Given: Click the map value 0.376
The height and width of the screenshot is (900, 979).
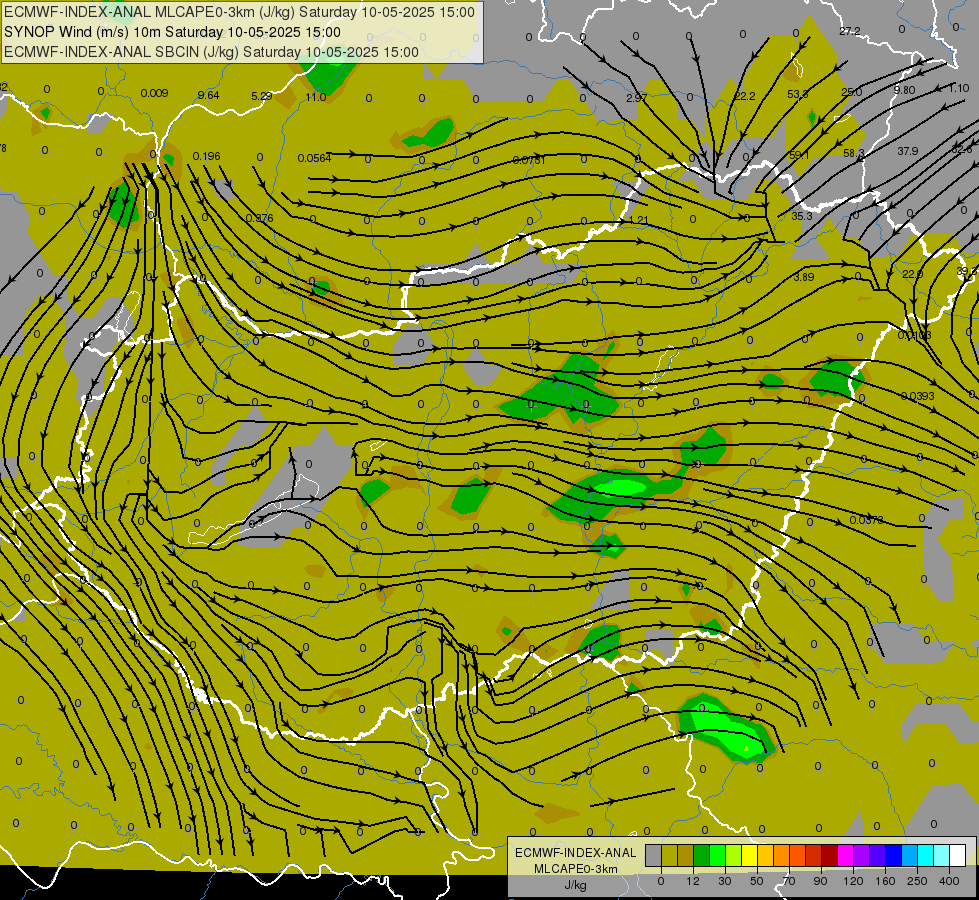Looking at the screenshot, I should tap(260, 218).
